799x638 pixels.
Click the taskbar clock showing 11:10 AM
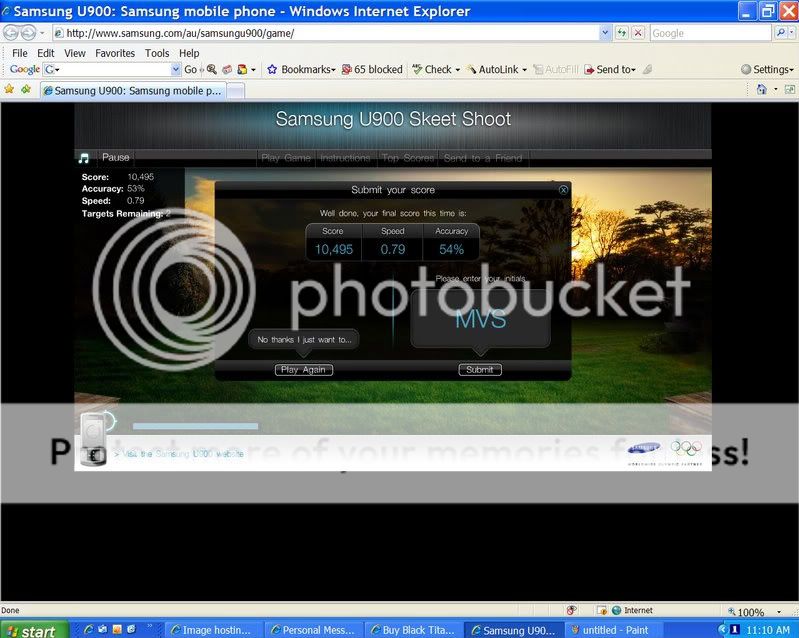[x=767, y=630]
